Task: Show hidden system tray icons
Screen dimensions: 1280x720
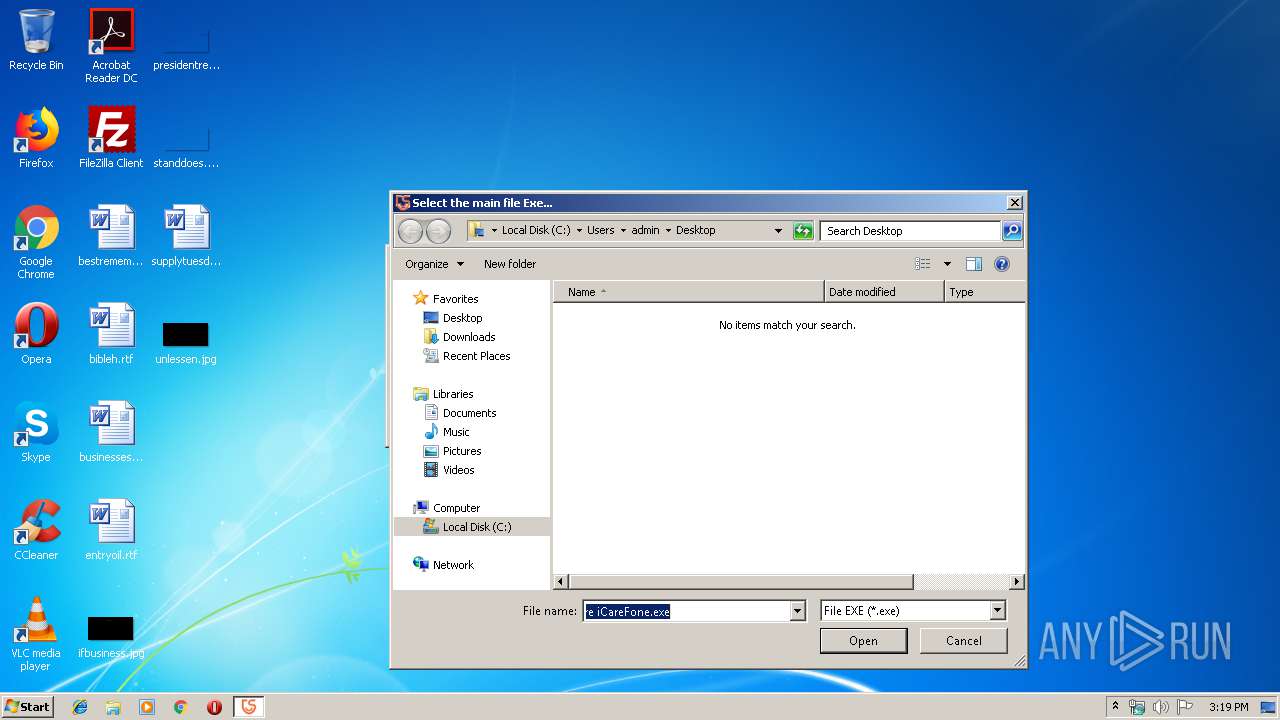Action: point(1115,707)
